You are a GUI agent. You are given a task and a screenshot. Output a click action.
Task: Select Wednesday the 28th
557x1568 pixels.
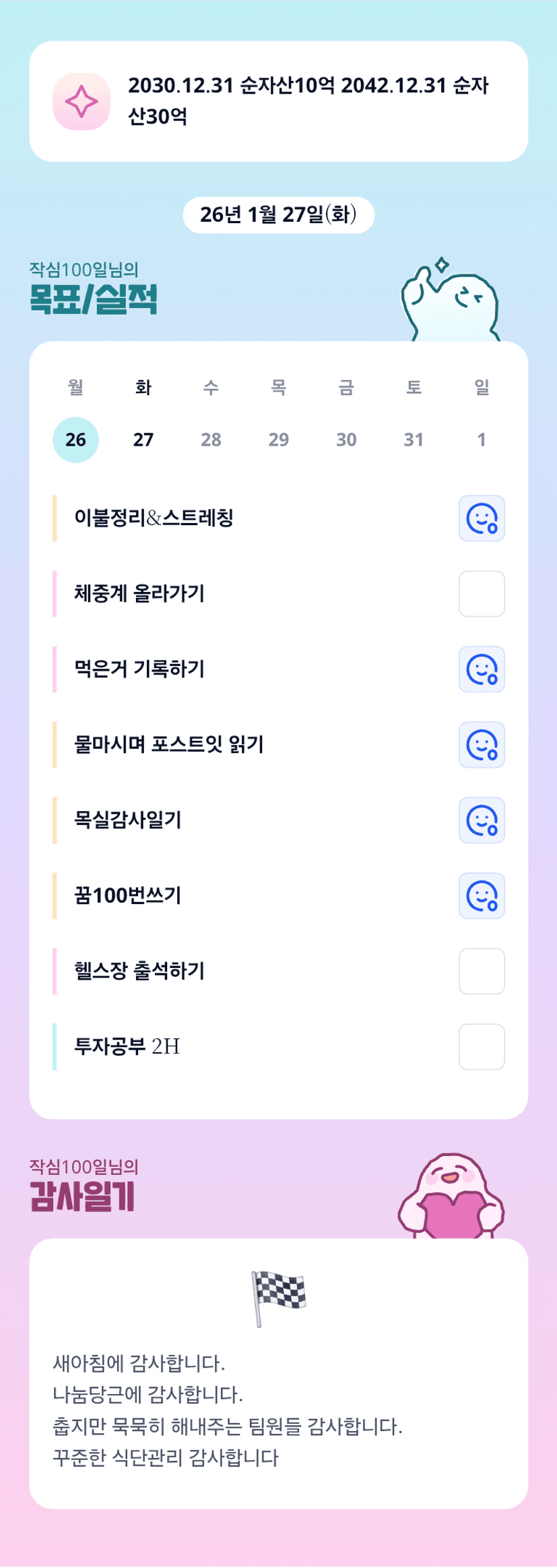pos(211,440)
